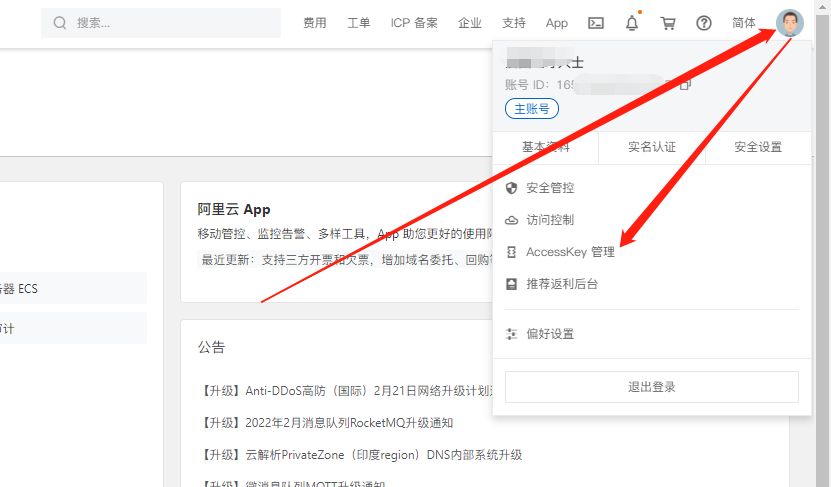Click the 公告 section heading
831x487 pixels.
point(211,347)
